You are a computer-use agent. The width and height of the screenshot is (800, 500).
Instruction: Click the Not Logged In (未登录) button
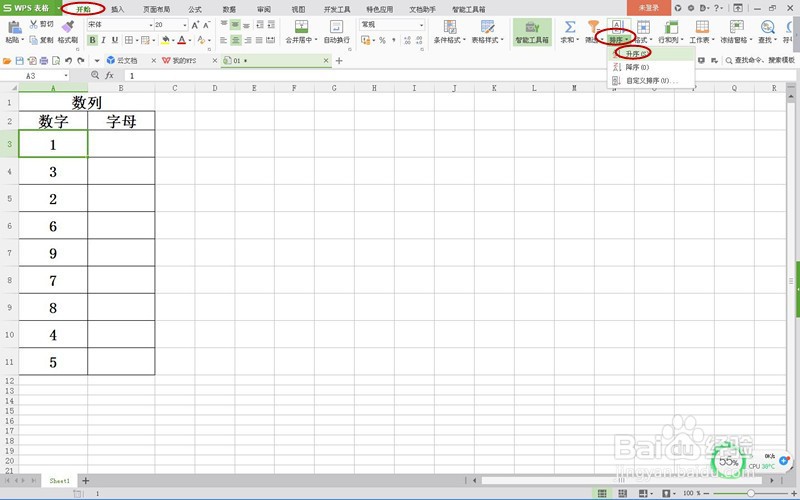648,8
